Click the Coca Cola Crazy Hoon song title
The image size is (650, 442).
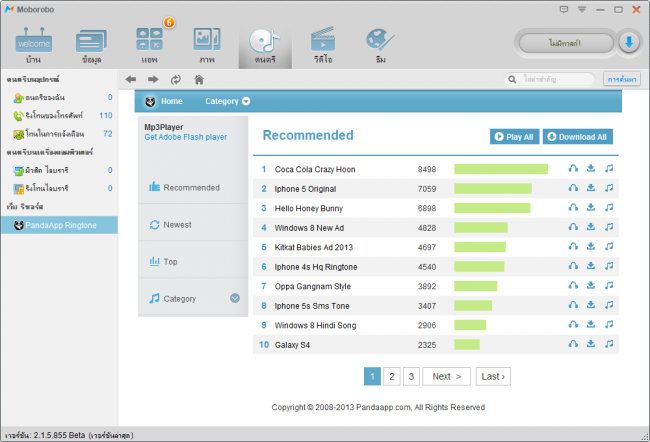[315, 169]
